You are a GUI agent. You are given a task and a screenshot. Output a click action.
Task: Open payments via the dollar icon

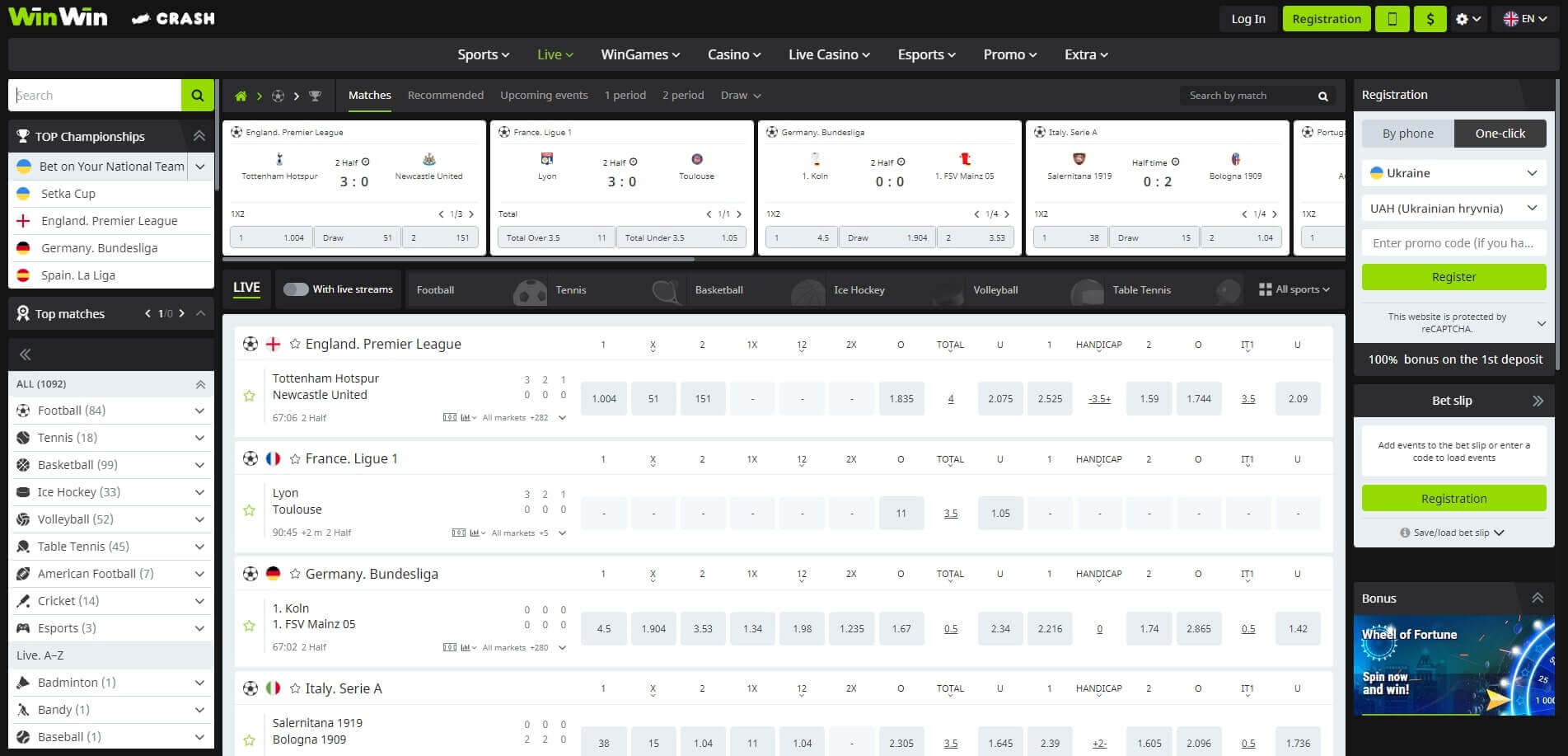click(1430, 18)
